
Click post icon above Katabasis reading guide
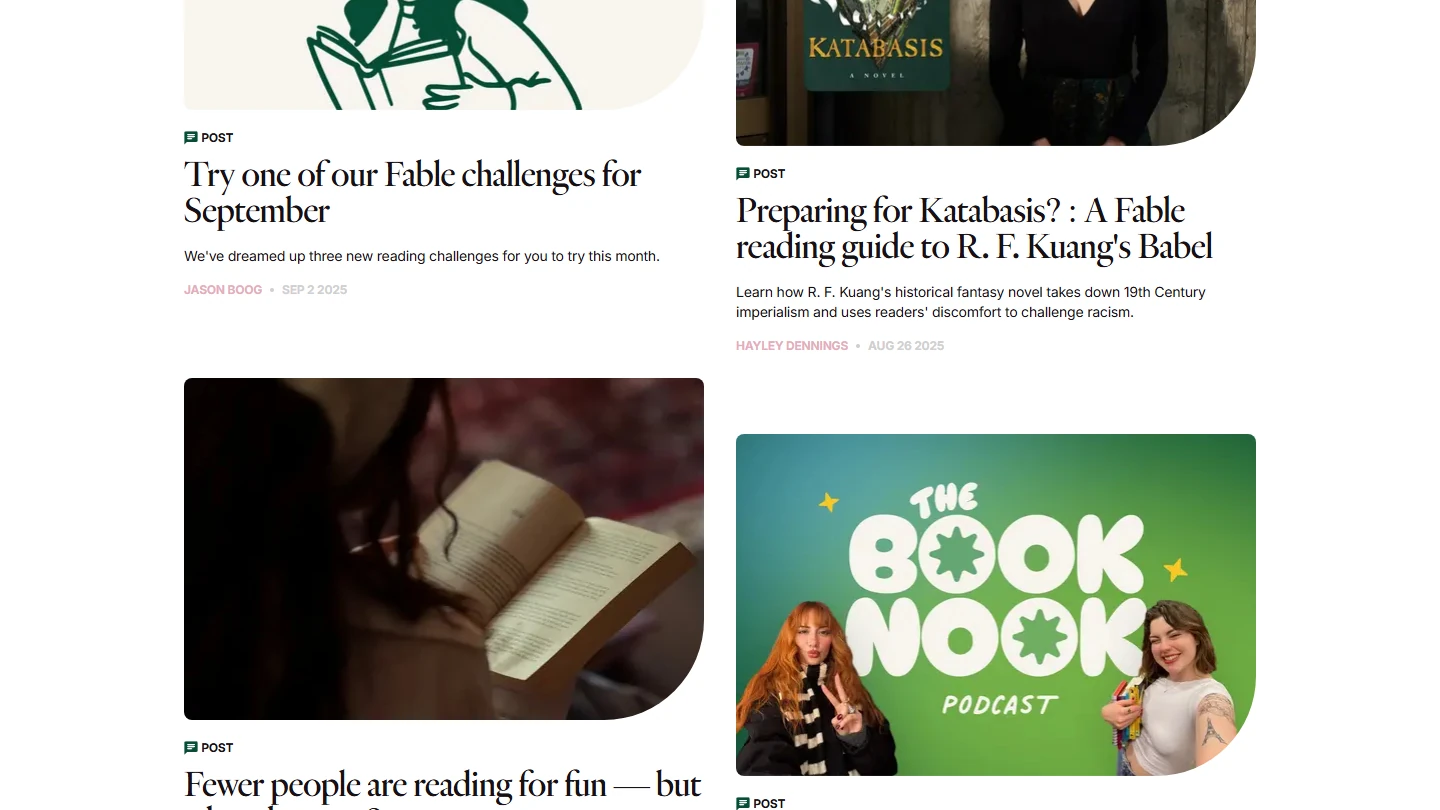[x=743, y=174]
